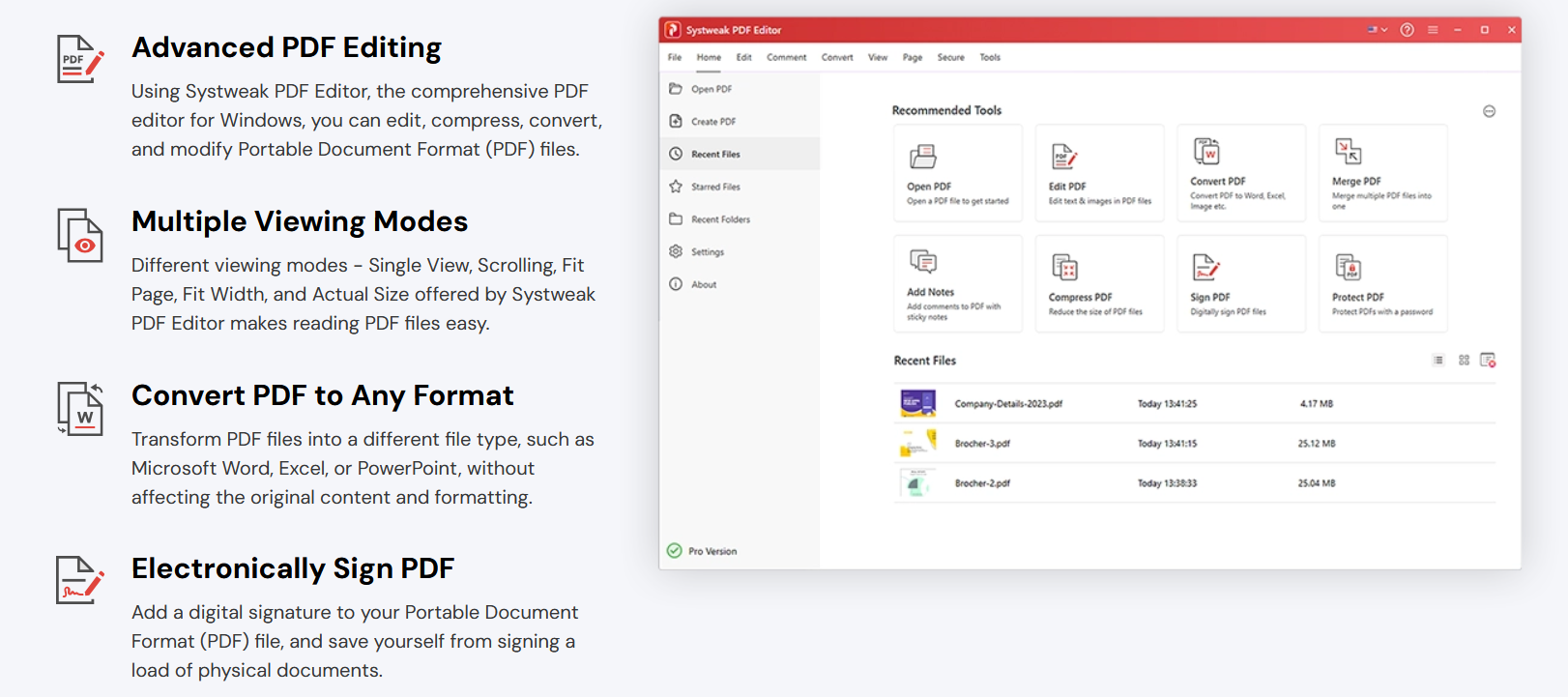The height and width of the screenshot is (697, 1568).
Task: Click the Convert PDF tool card
Action: (x=1241, y=173)
